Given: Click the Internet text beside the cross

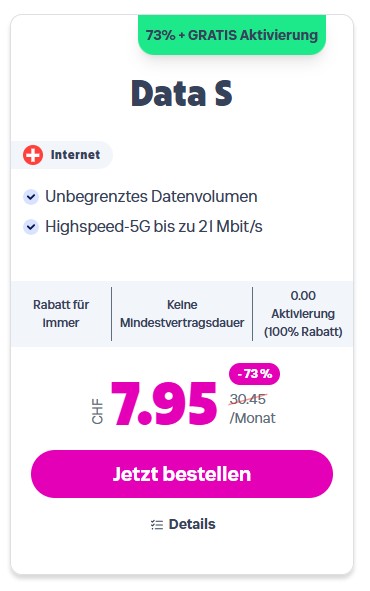Looking at the screenshot, I should coord(75,155).
